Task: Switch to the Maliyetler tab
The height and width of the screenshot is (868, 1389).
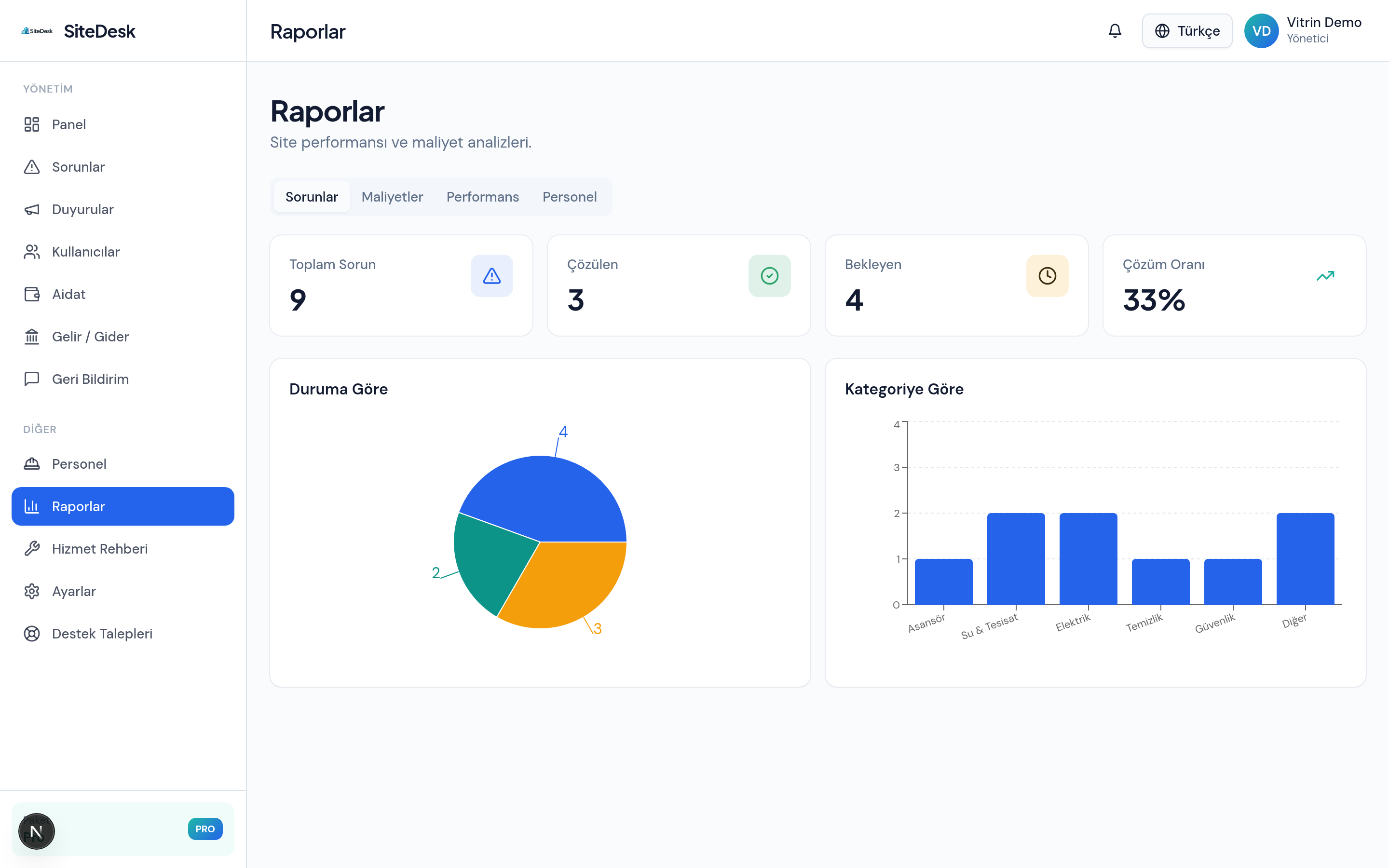Action: point(392,197)
